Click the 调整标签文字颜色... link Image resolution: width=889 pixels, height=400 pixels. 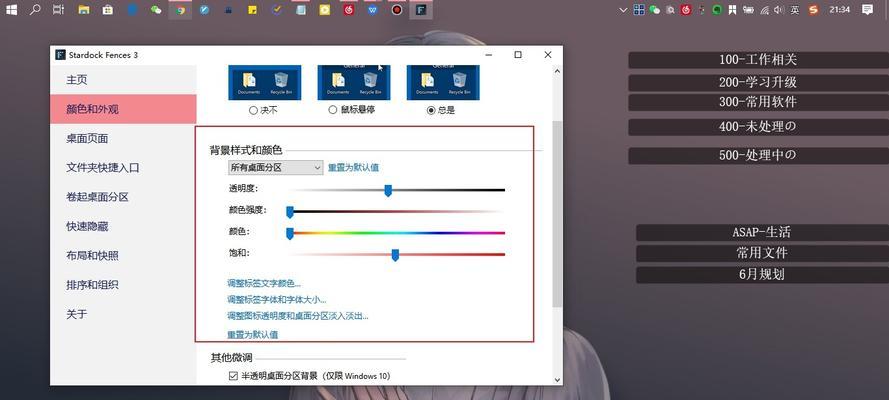point(264,283)
